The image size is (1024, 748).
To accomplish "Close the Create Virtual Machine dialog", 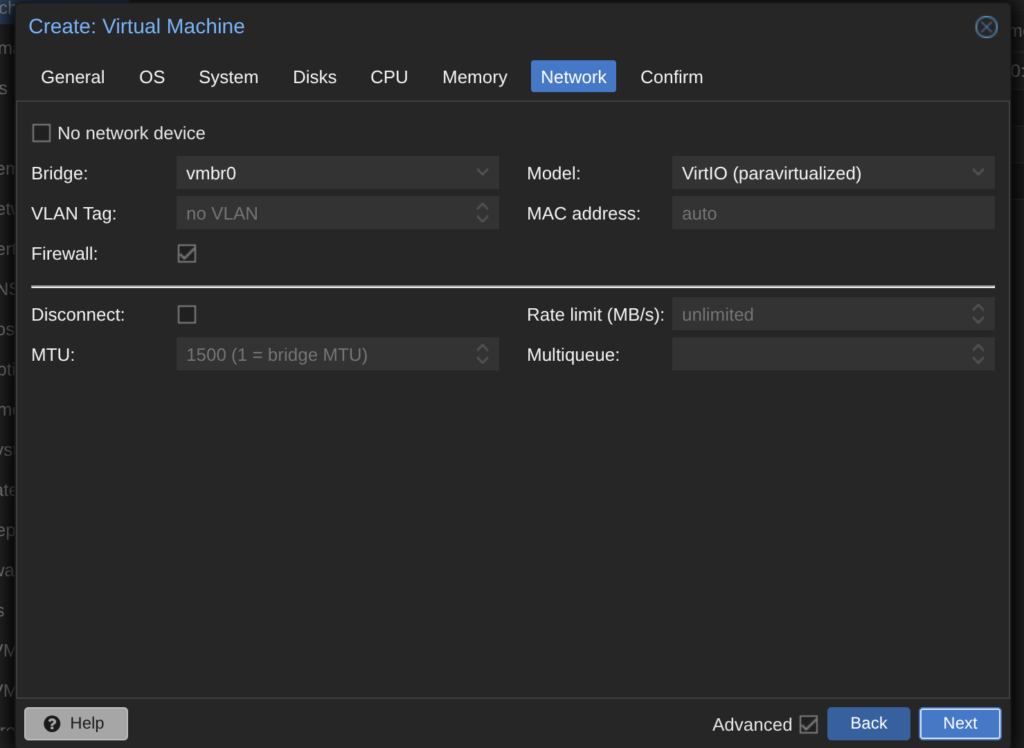I will click(x=986, y=27).
